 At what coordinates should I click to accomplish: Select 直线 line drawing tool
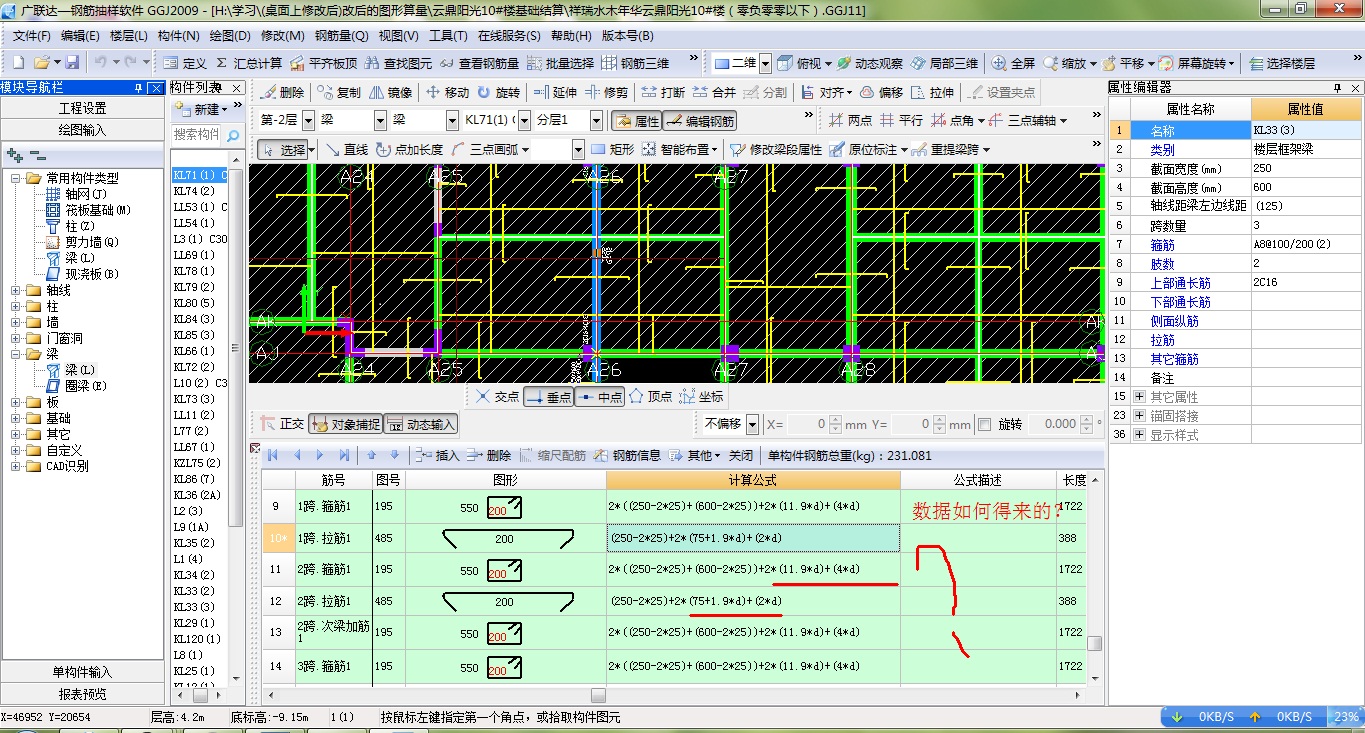346,149
